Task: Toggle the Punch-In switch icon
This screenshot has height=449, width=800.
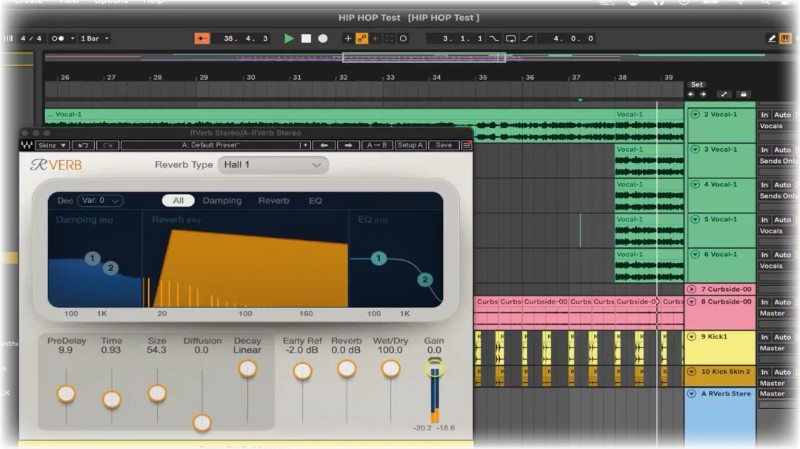Action: (x=494, y=38)
